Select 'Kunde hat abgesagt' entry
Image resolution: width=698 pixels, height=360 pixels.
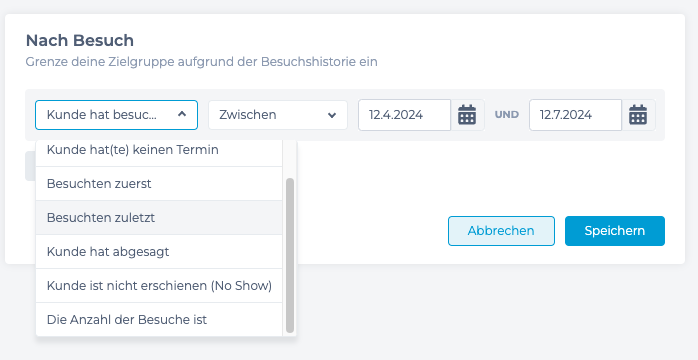click(159, 252)
